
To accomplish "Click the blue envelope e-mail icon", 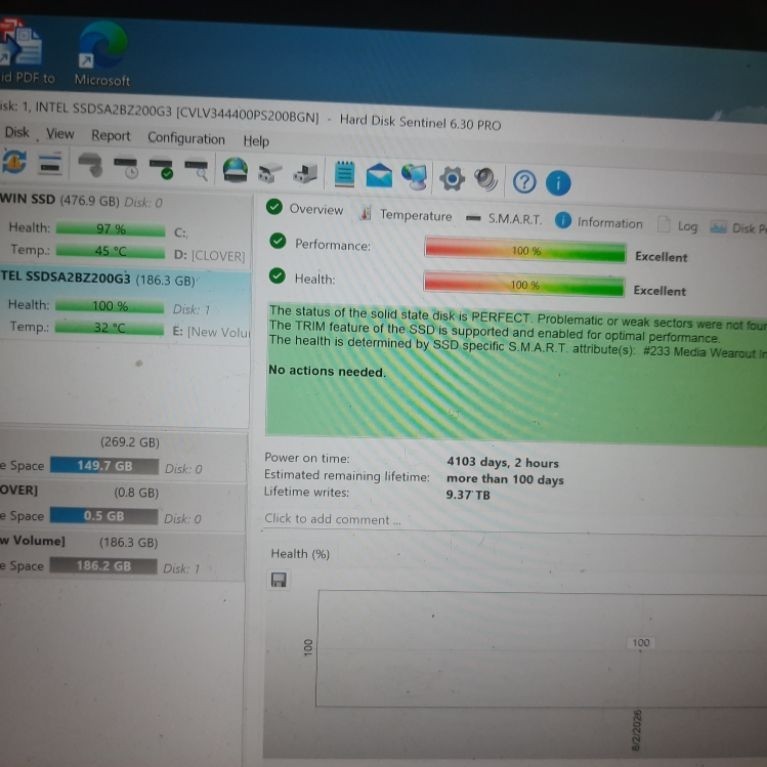I will [x=379, y=176].
